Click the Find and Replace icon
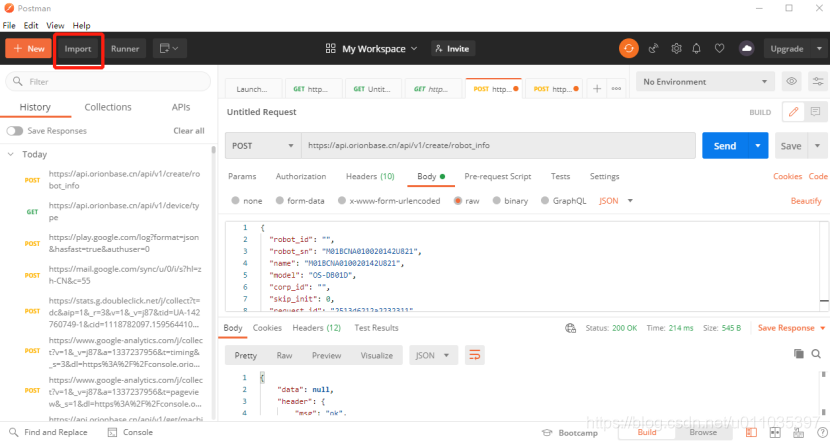The image size is (830, 441). pyautogui.click(x=14, y=432)
